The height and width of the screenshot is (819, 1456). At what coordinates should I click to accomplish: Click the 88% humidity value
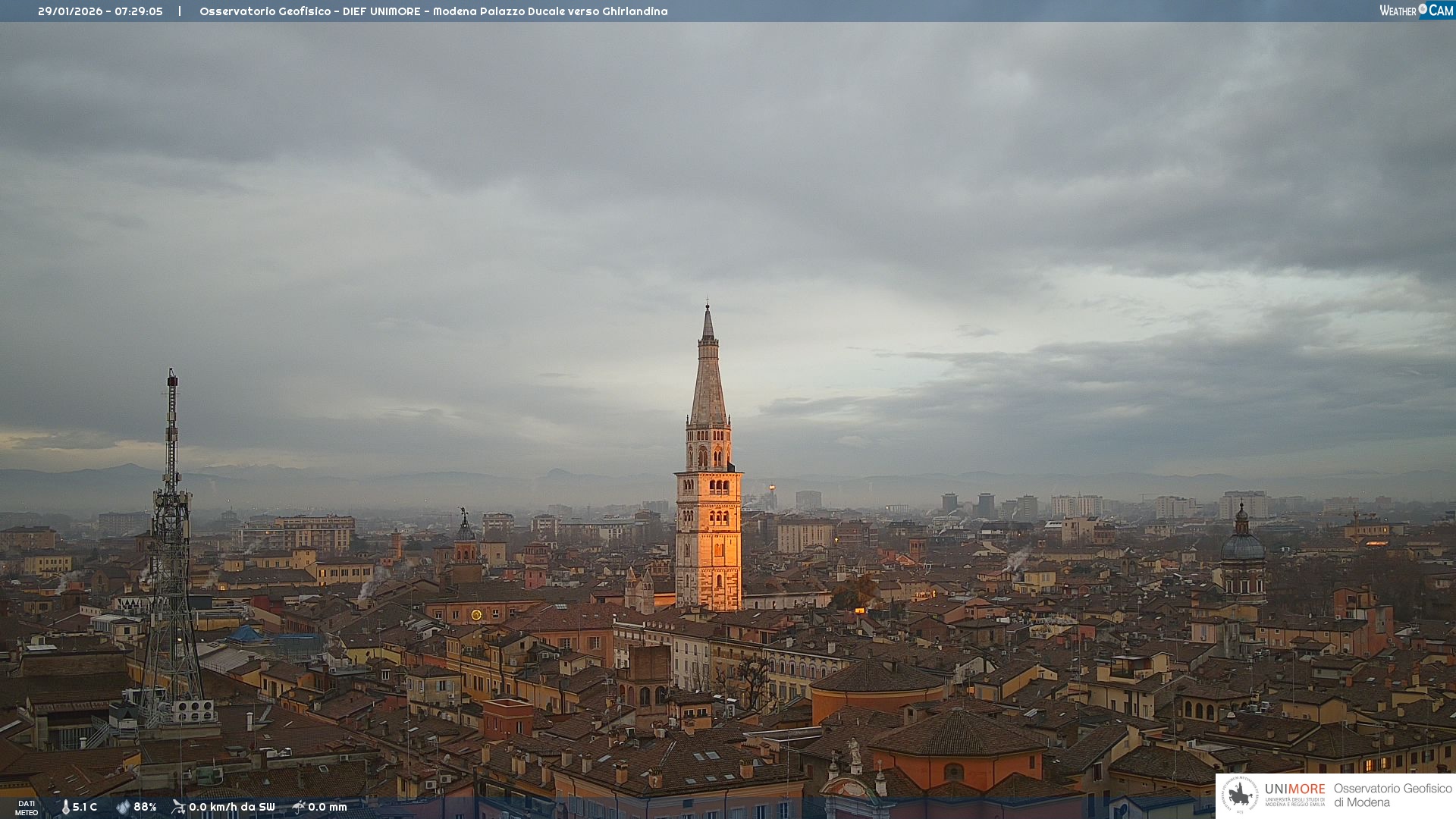tap(145, 807)
